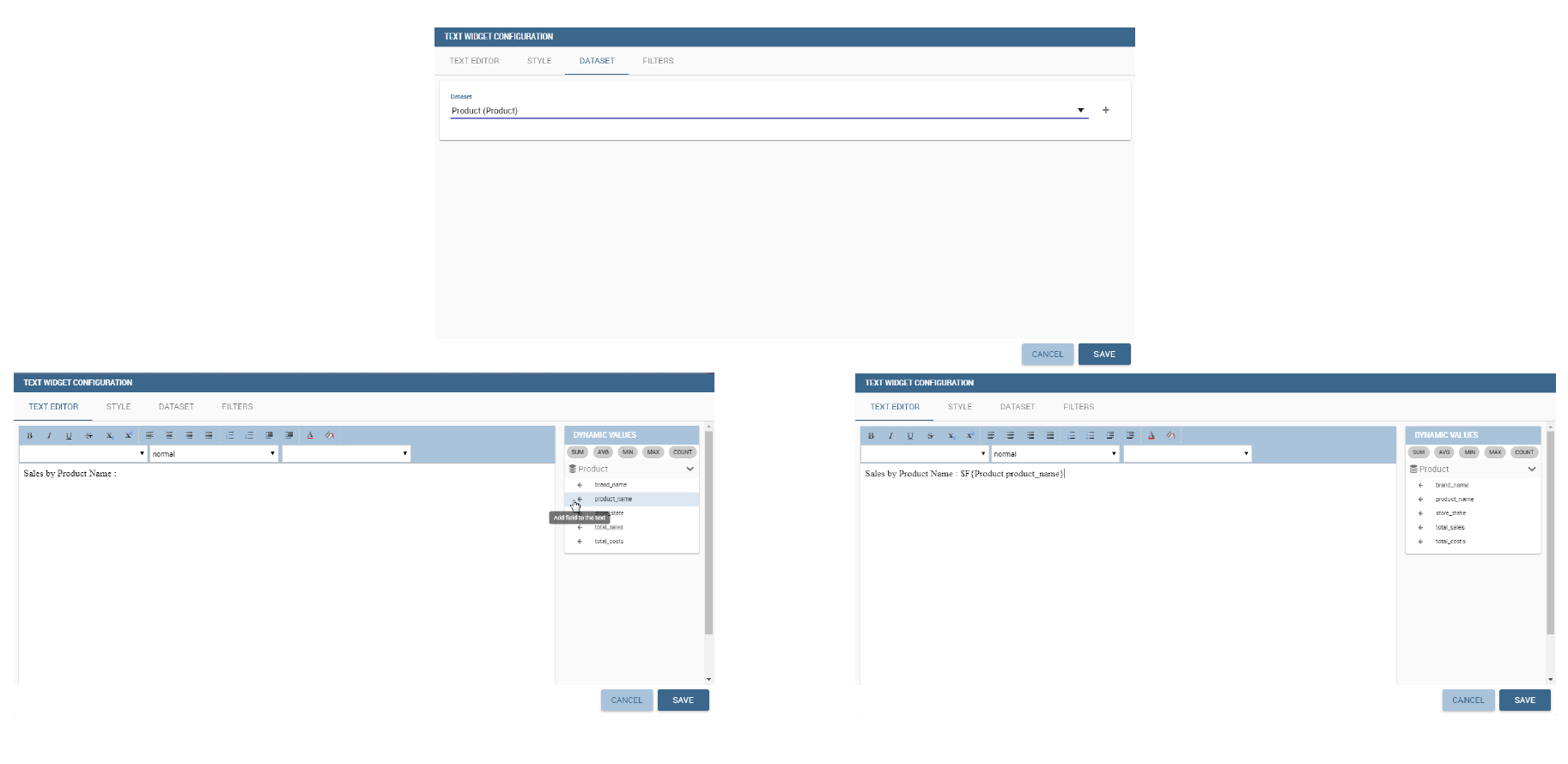Click Strikethrough icon in right editor dialog

pyautogui.click(x=931, y=435)
